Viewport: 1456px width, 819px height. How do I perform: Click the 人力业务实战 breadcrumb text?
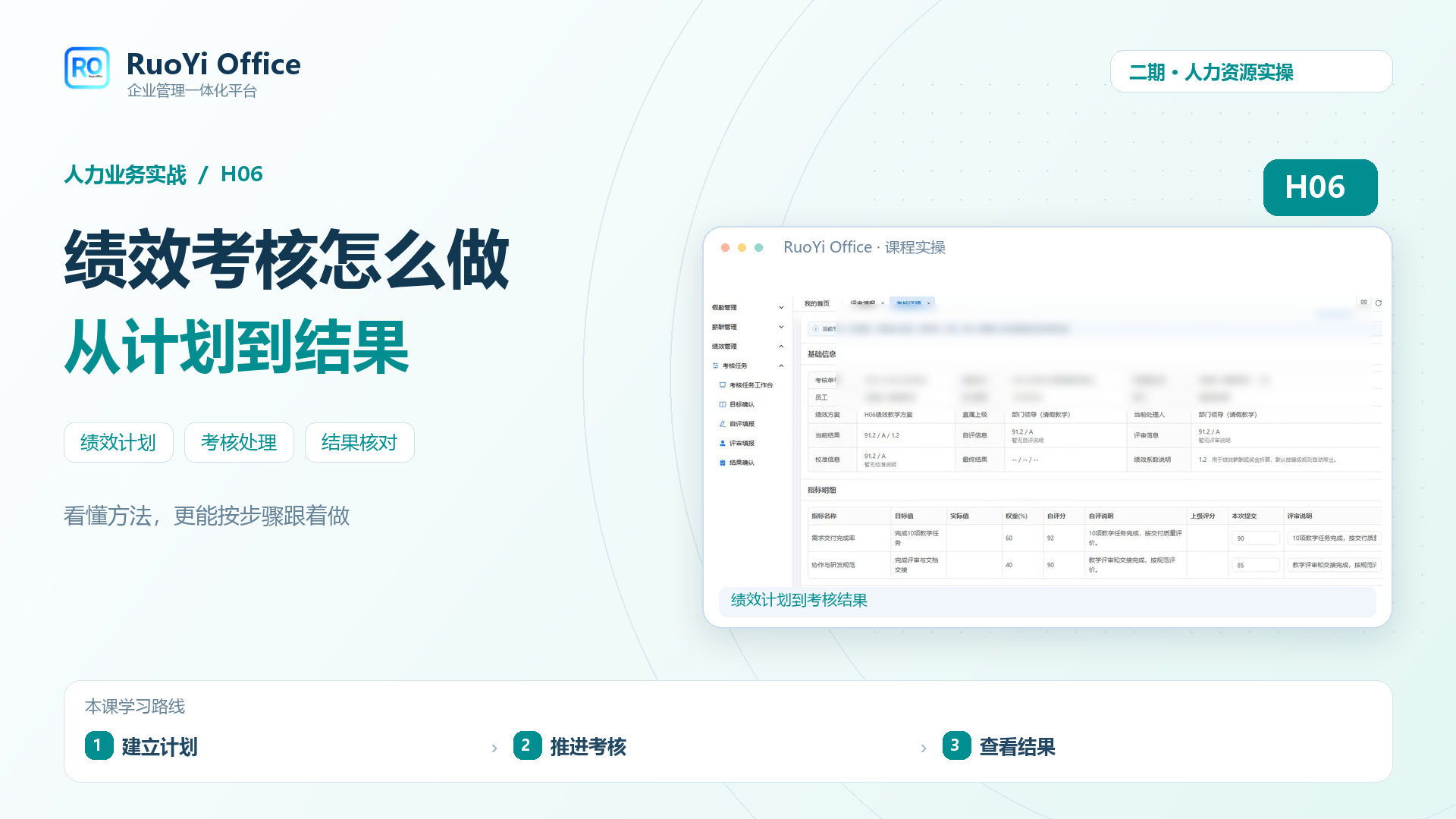[x=125, y=174]
